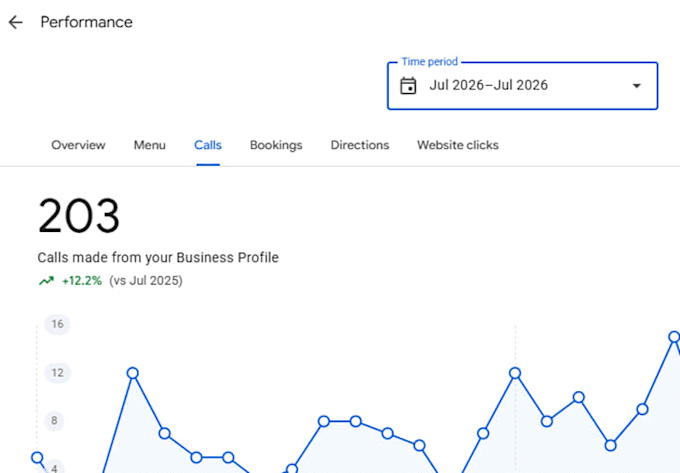Switch to the Bookings tab
Viewport: 680px width, 473px height.
[x=276, y=145]
